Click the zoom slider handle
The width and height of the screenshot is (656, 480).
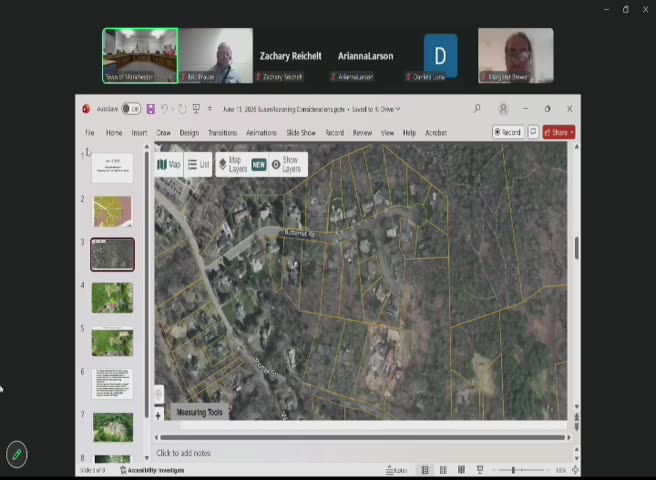(x=513, y=470)
